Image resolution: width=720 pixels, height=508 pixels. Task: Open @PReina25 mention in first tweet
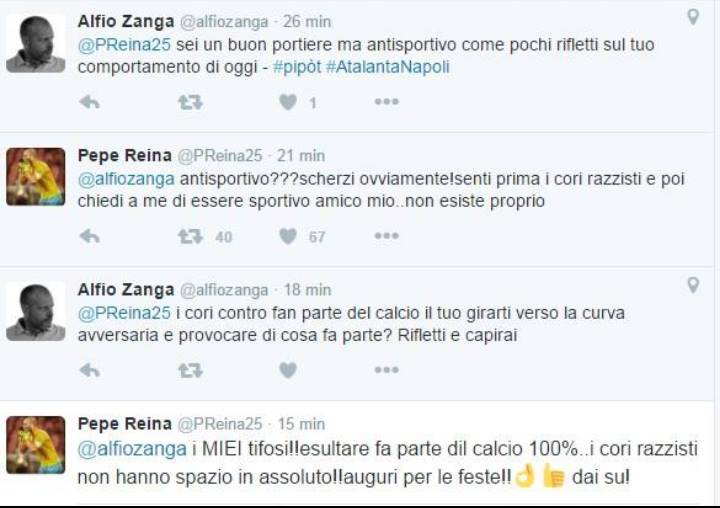pos(124,45)
